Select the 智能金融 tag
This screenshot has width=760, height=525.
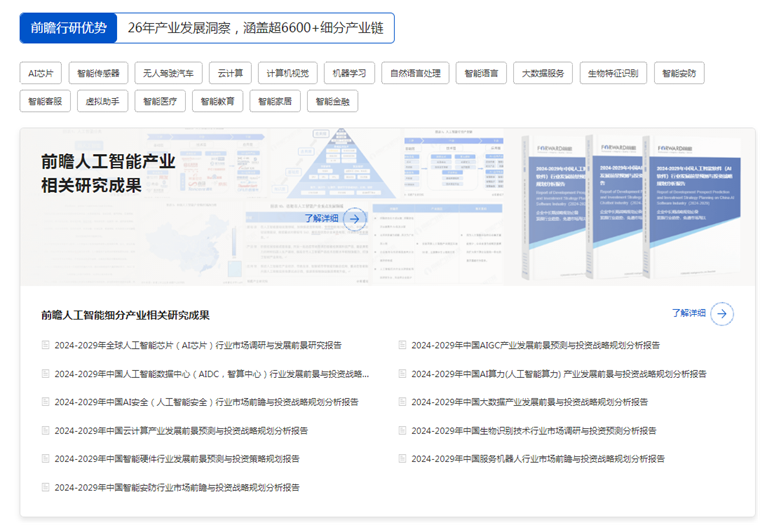333,101
